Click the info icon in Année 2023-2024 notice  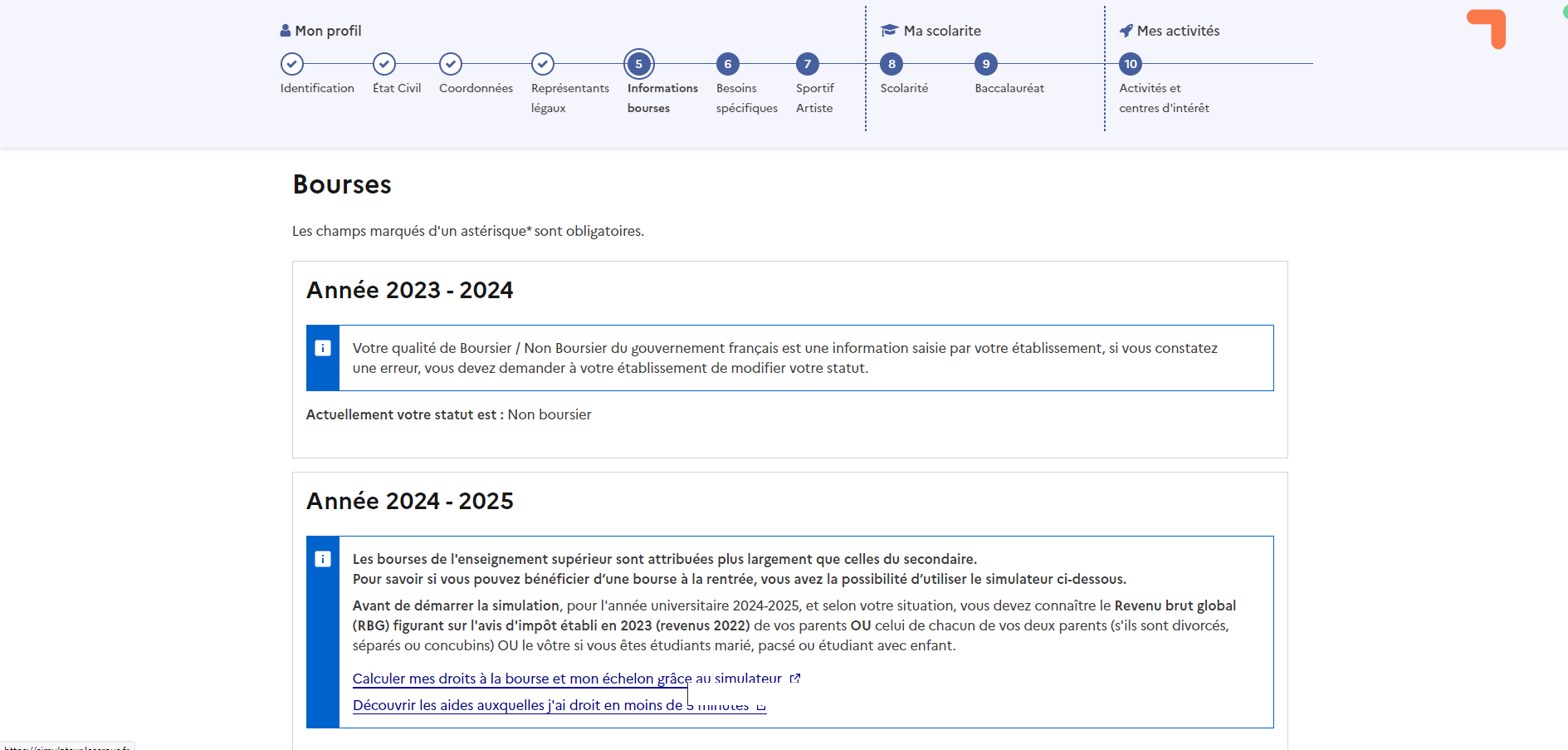click(x=323, y=349)
